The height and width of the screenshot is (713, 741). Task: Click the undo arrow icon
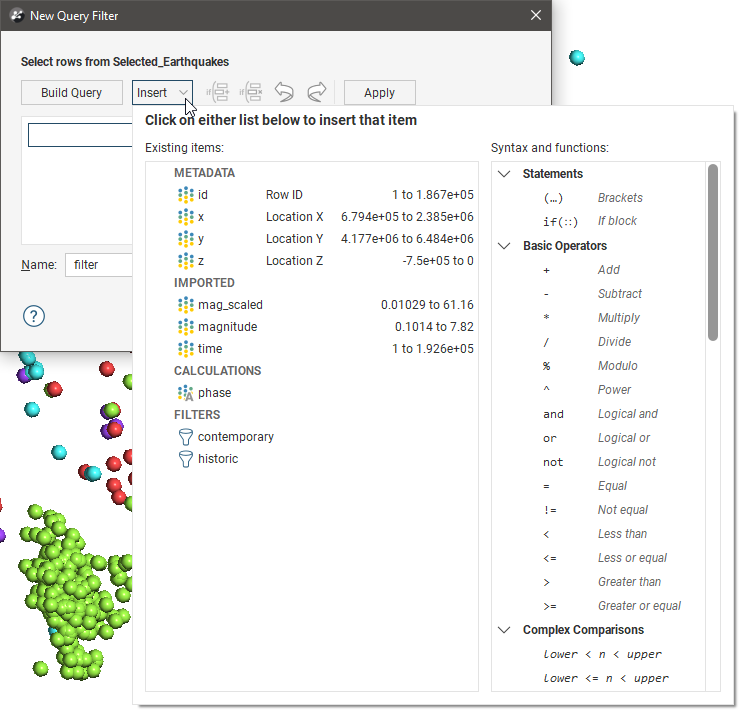[x=284, y=93]
